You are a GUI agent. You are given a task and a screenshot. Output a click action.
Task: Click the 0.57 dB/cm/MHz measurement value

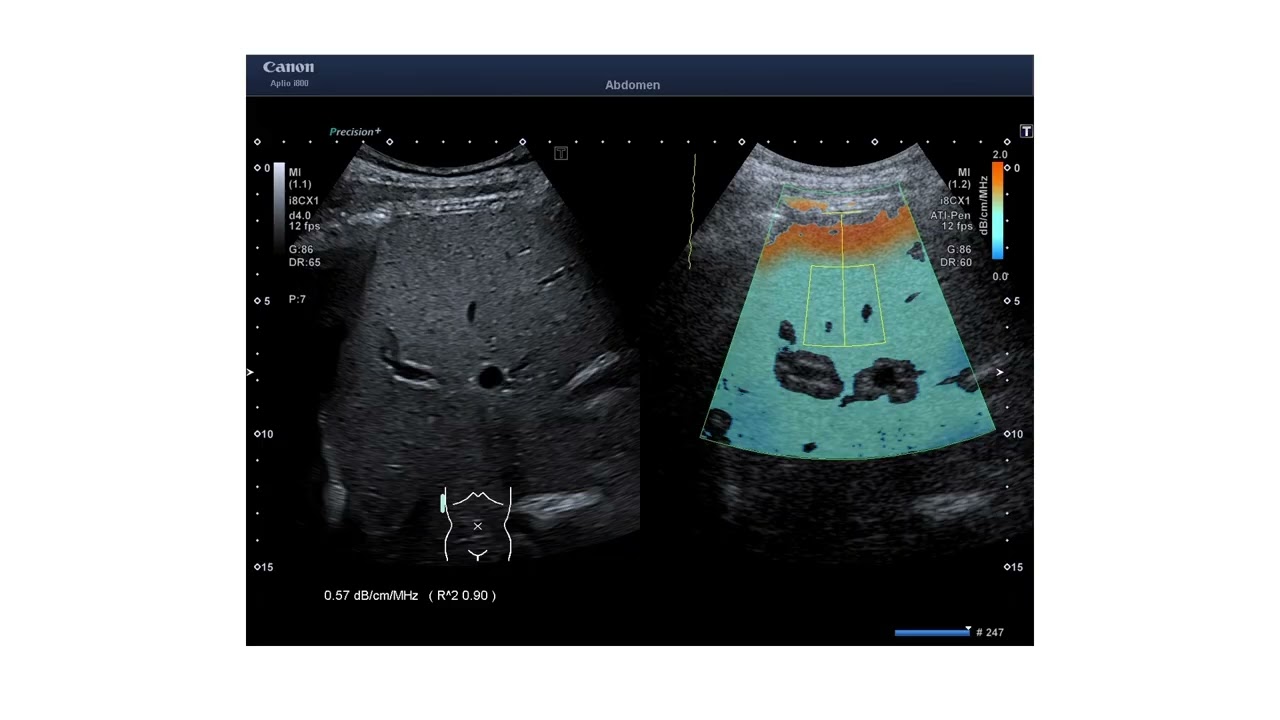[371, 595]
